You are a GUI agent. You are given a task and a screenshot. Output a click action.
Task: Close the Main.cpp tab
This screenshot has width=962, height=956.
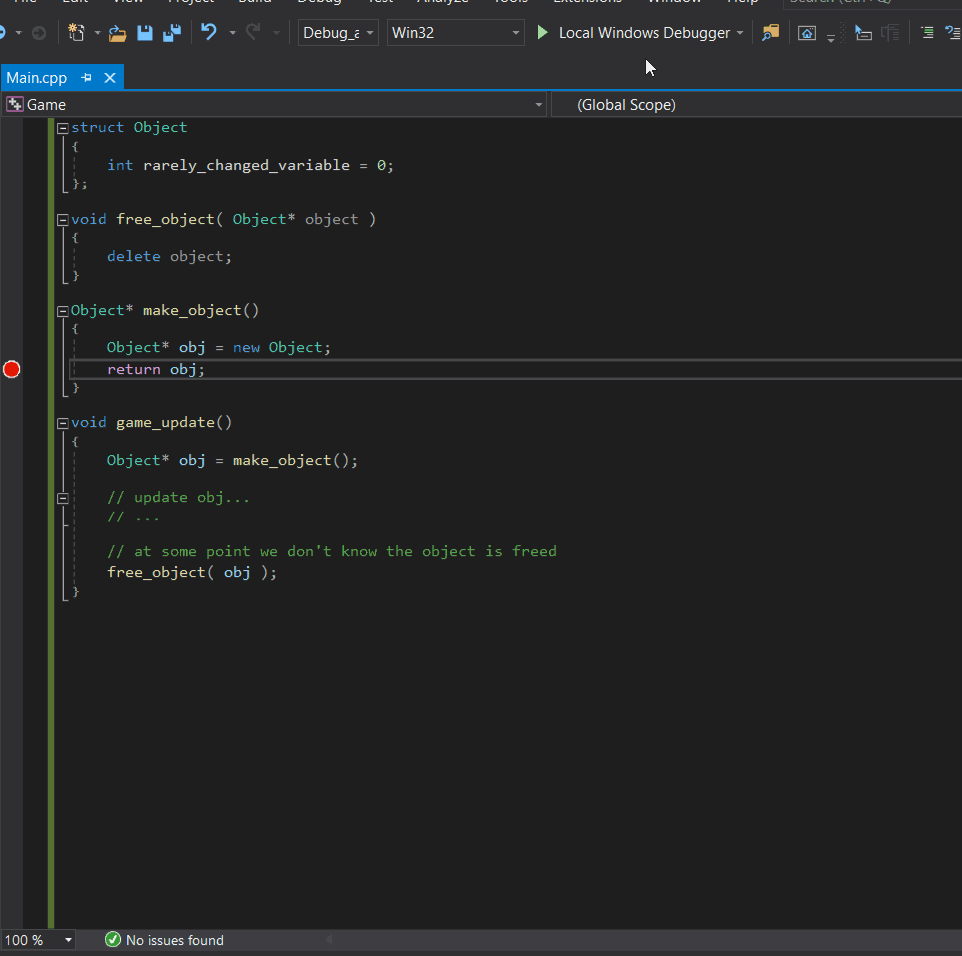tap(110, 78)
